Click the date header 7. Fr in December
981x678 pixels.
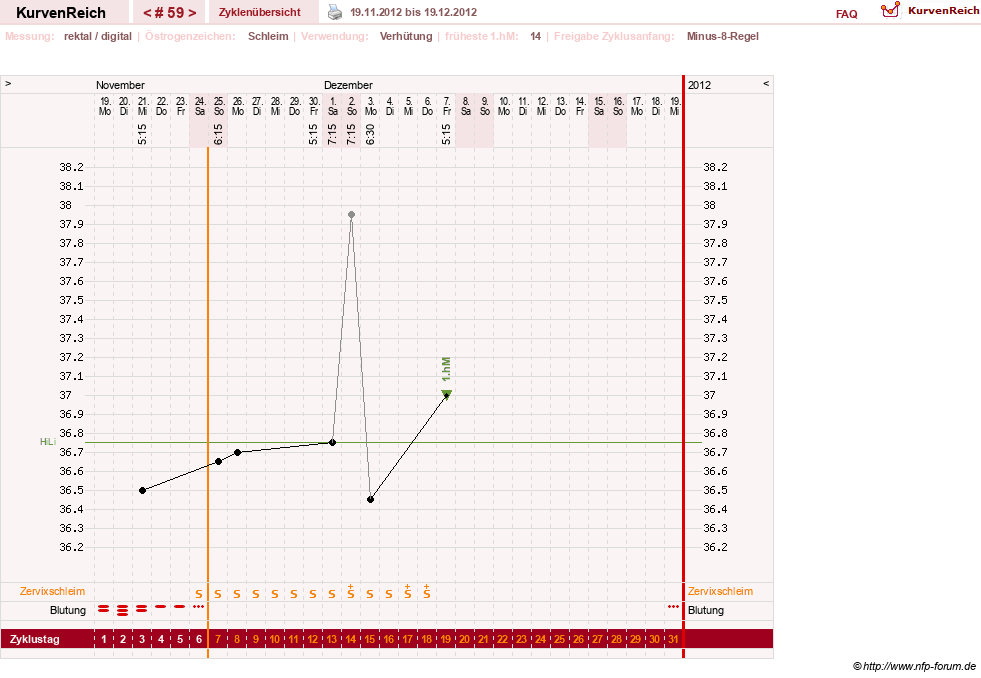(447, 106)
